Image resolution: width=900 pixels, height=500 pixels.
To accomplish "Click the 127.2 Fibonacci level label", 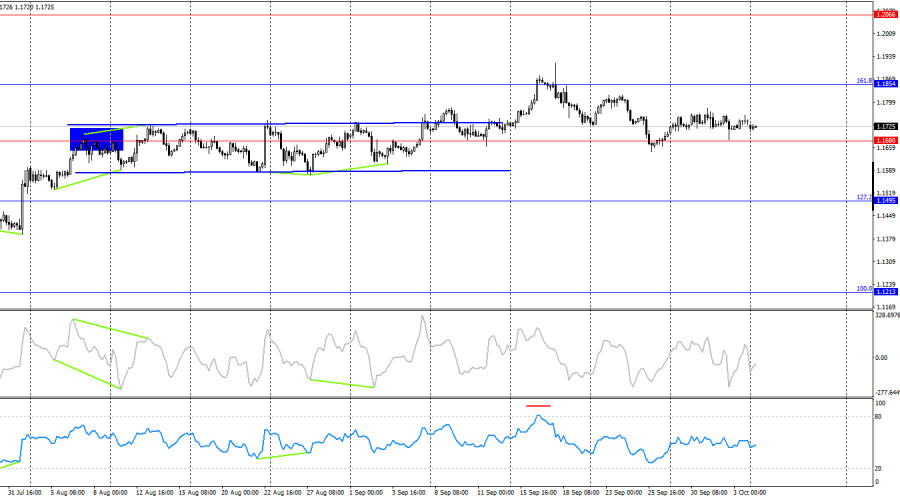I will pyautogui.click(x=865, y=197).
